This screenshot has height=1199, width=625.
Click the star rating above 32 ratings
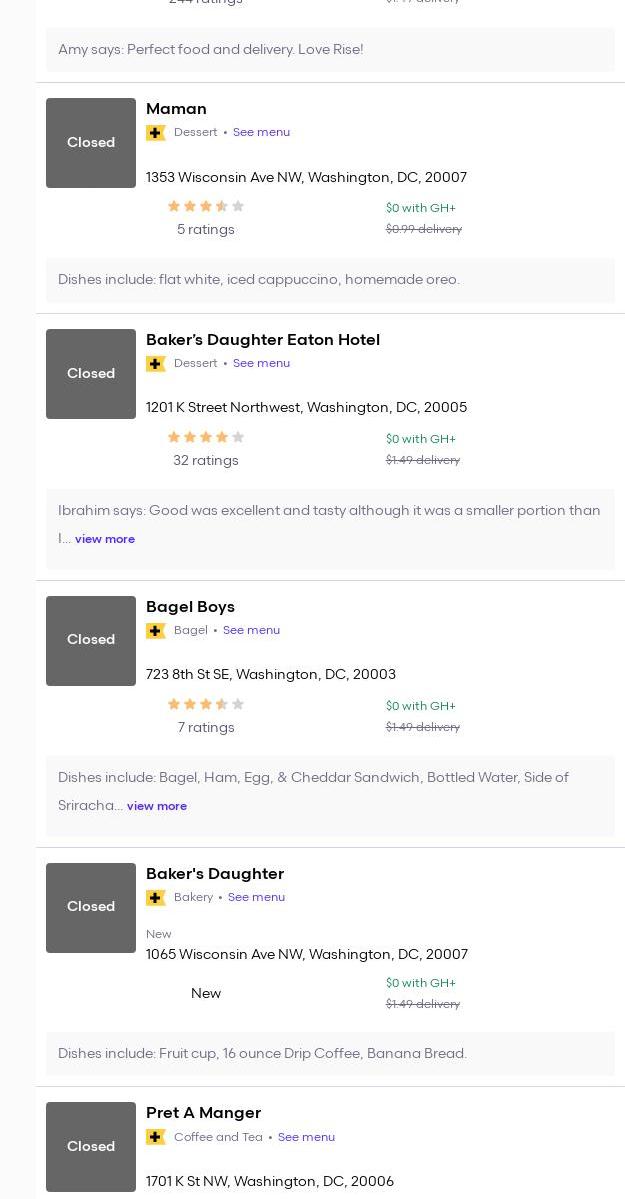205,437
